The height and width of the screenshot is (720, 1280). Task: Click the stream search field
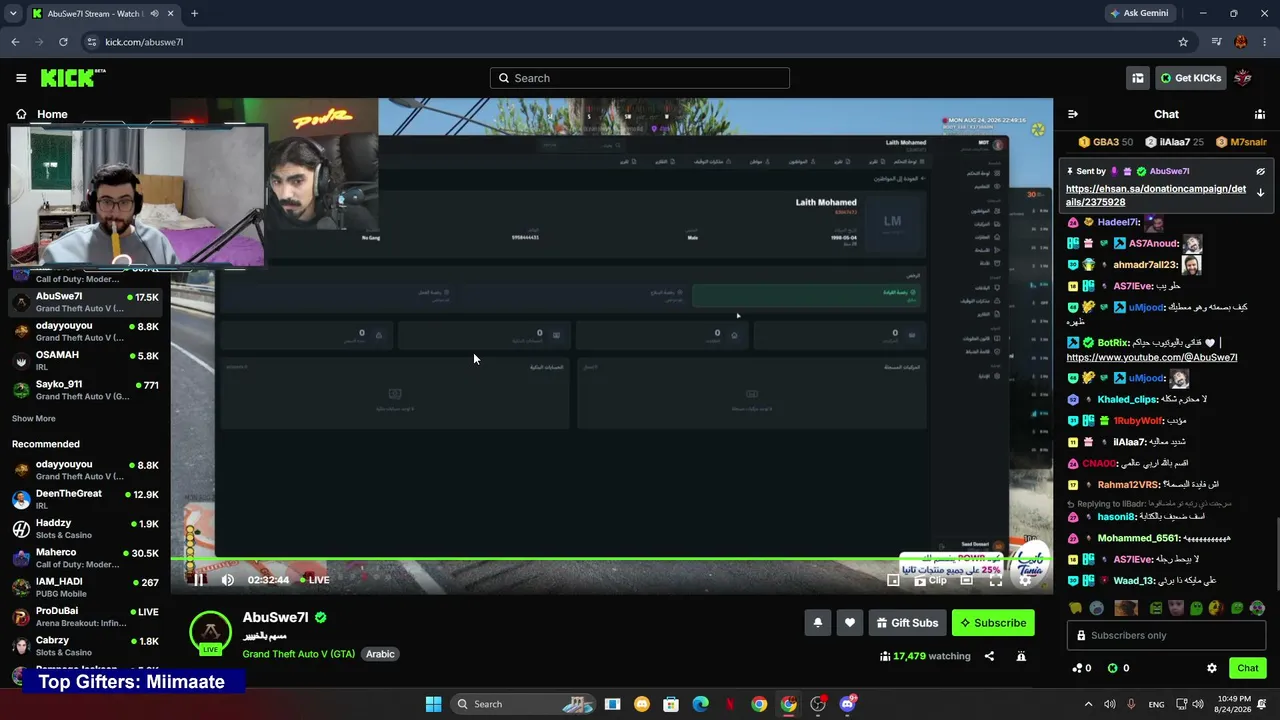click(x=640, y=78)
